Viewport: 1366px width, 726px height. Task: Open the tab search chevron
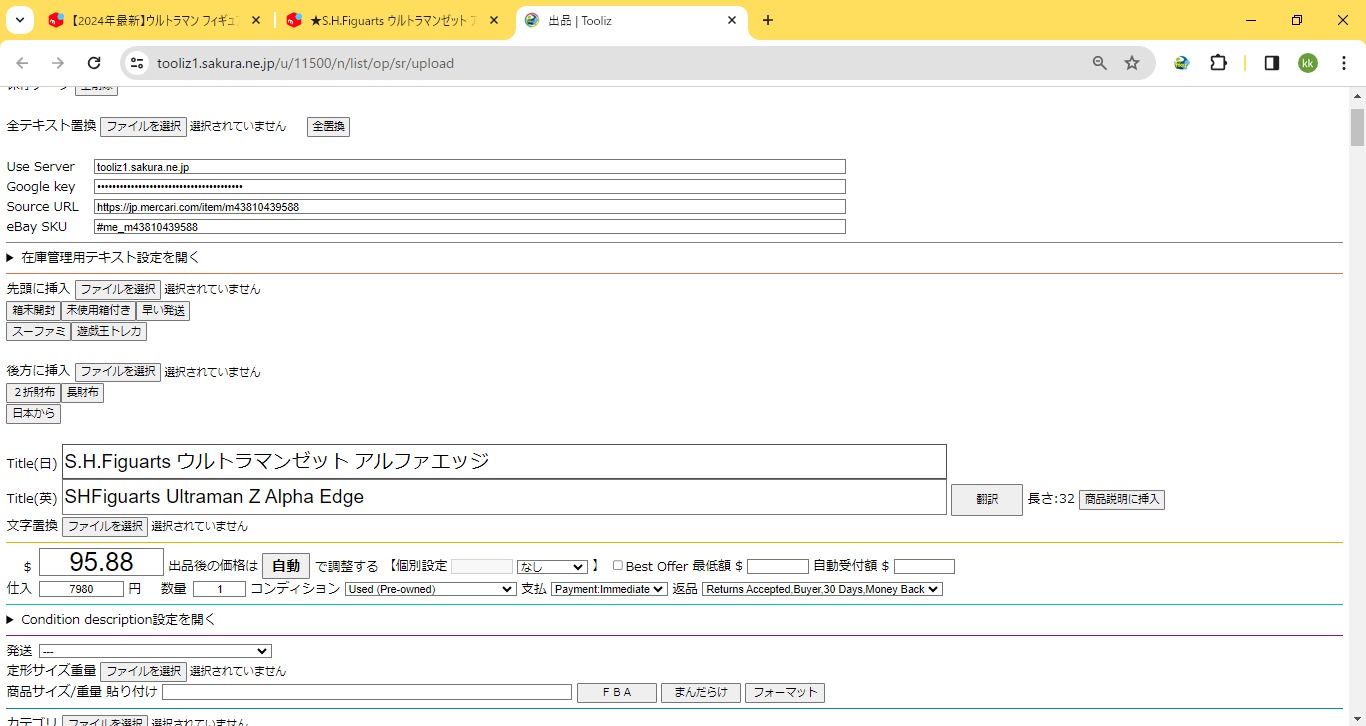(x=19, y=20)
